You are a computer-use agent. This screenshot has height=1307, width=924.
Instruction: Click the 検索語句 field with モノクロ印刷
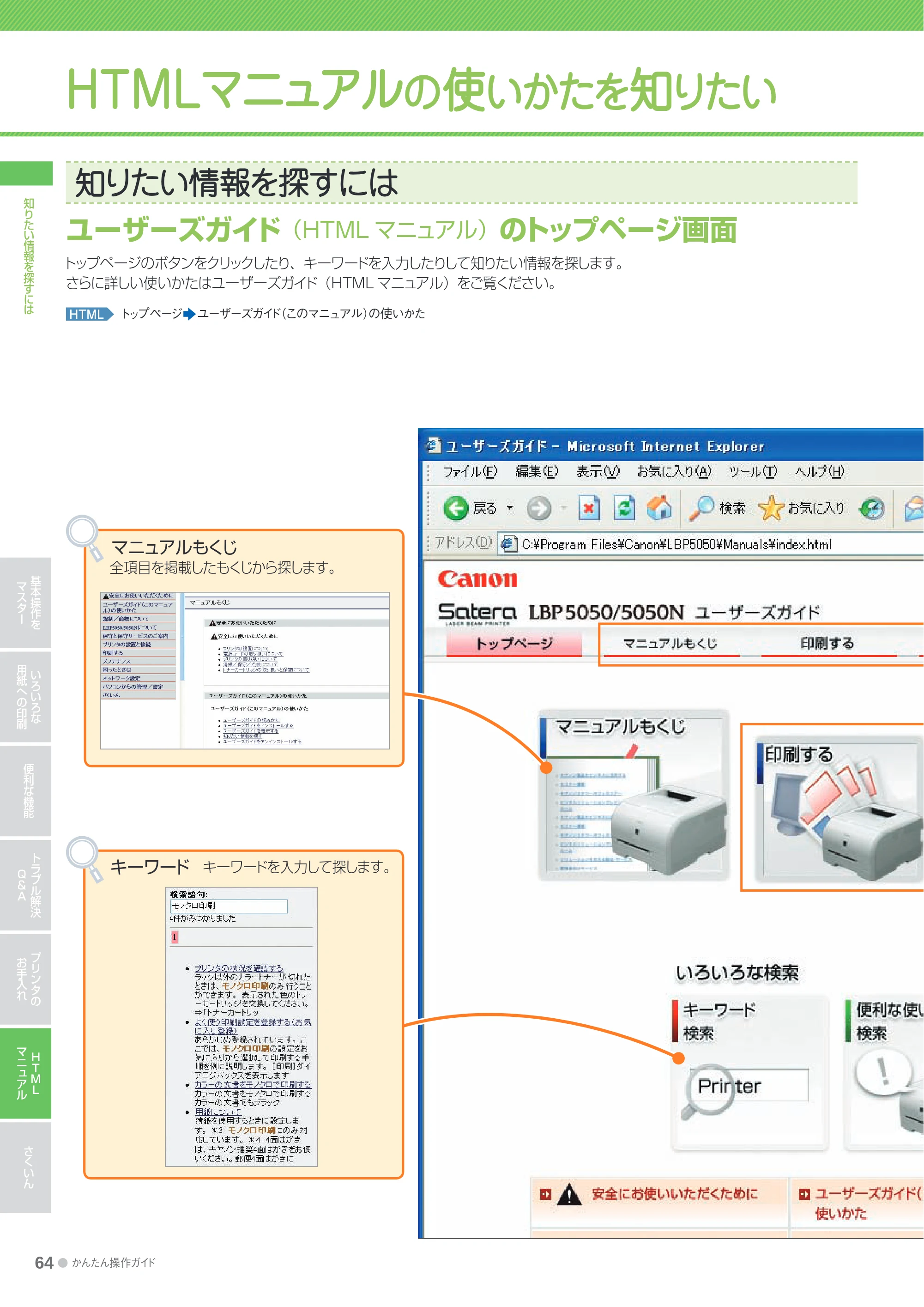click(229, 906)
